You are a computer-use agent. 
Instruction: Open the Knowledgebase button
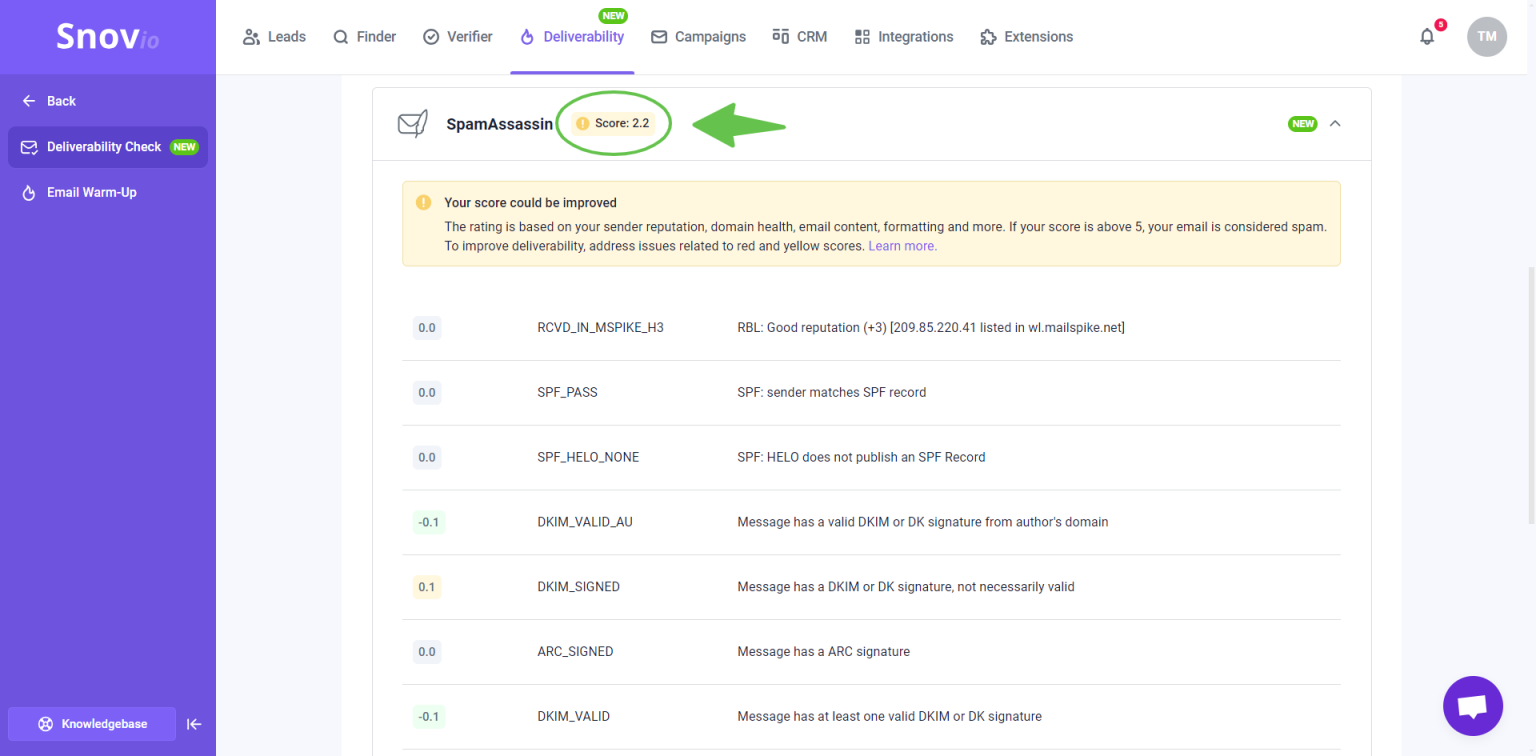click(92, 724)
